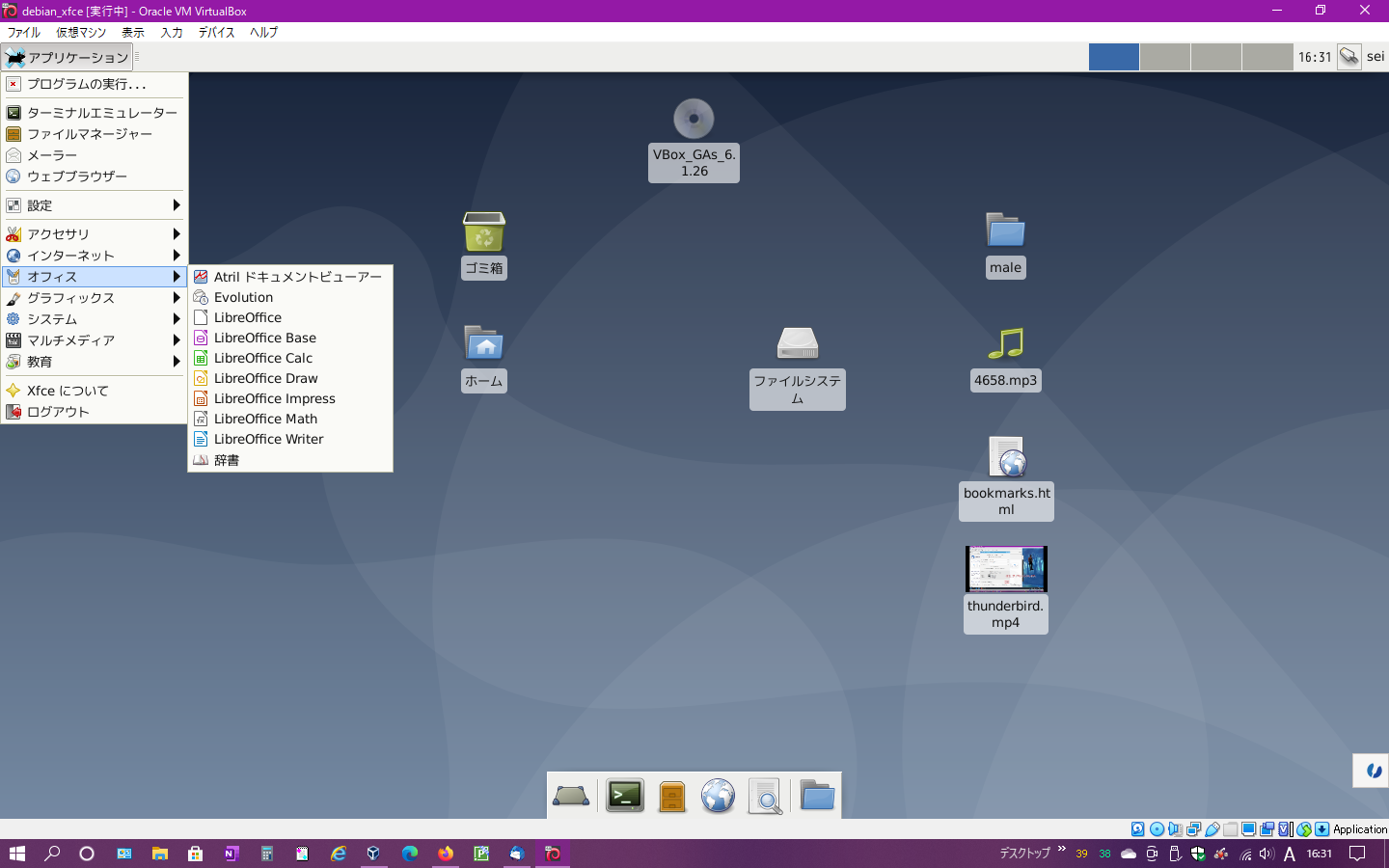Expand the システム submenu

tap(94, 319)
